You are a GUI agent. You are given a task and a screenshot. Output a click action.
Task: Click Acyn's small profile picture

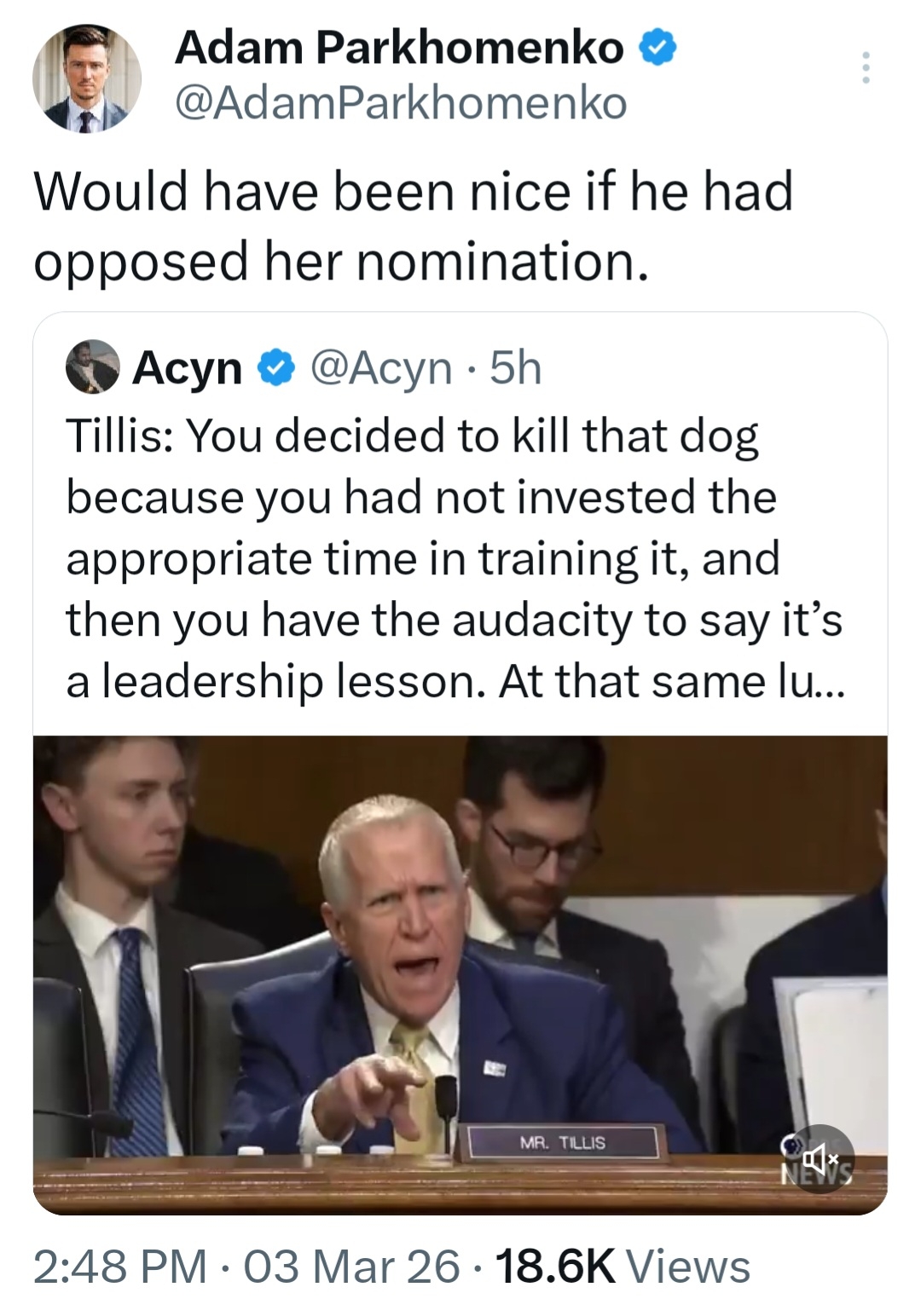click(92, 367)
